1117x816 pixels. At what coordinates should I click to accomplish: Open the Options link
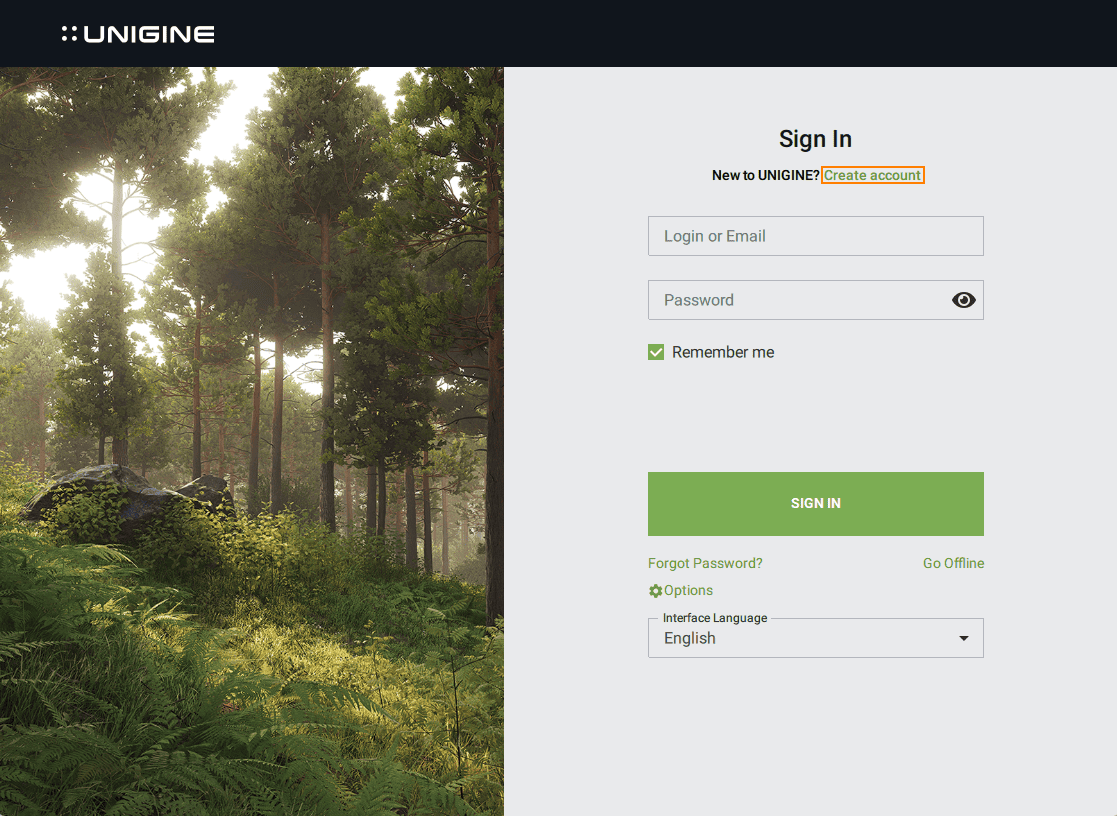(688, 591)
